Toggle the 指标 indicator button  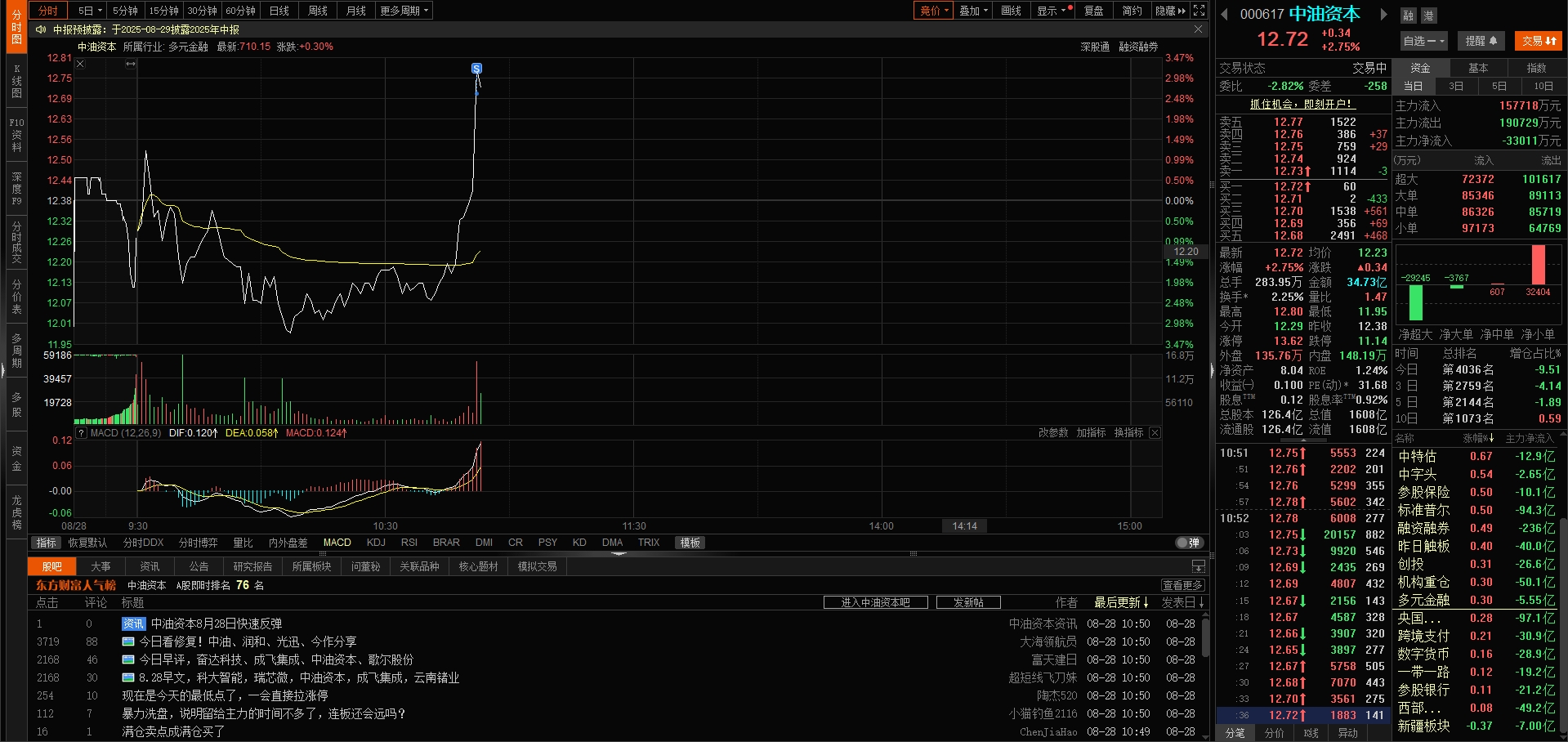47,543
